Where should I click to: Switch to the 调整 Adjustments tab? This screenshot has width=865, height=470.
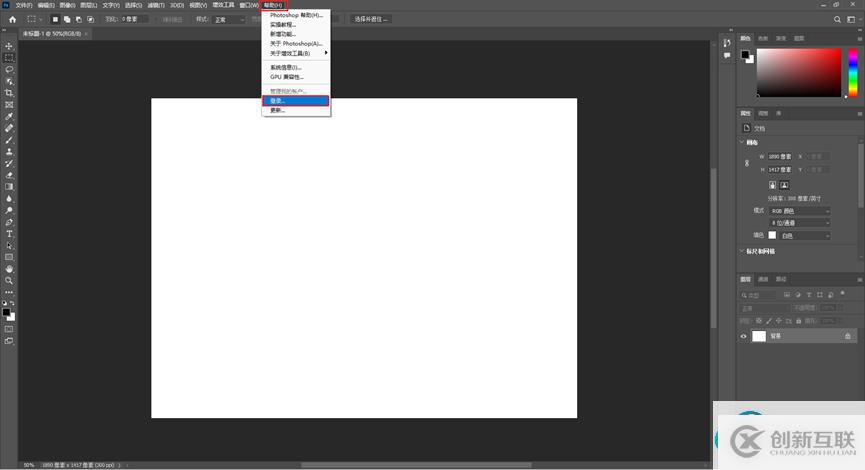click(x=763, y=114)
